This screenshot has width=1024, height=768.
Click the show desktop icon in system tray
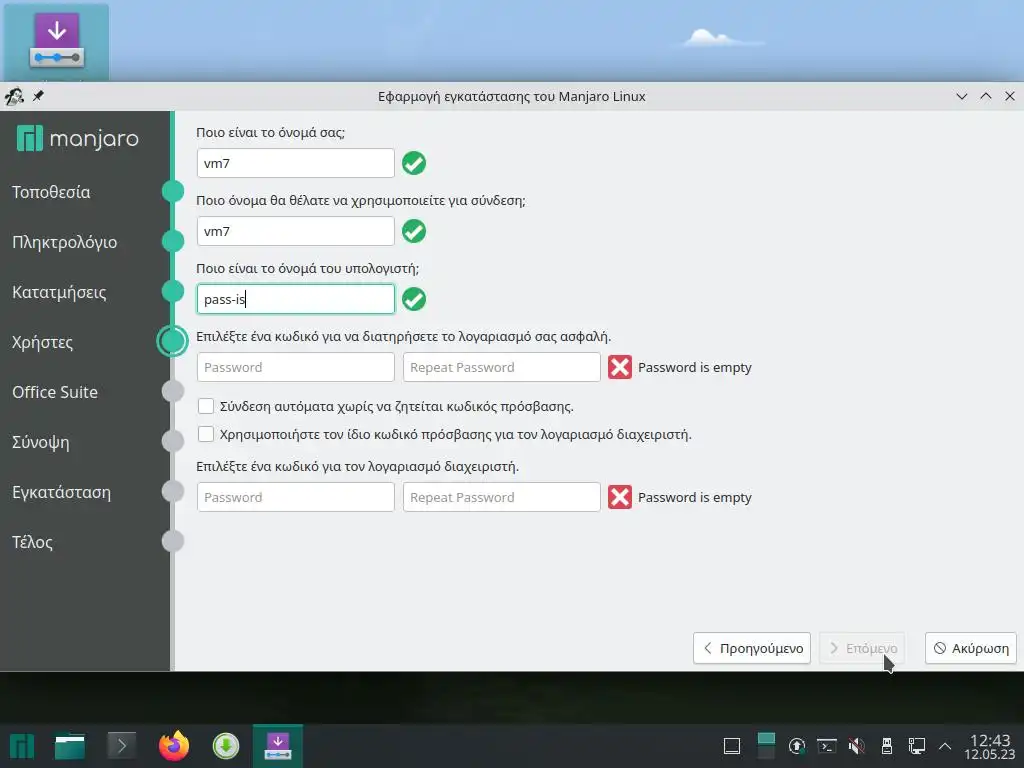click(x=732, y=746)
